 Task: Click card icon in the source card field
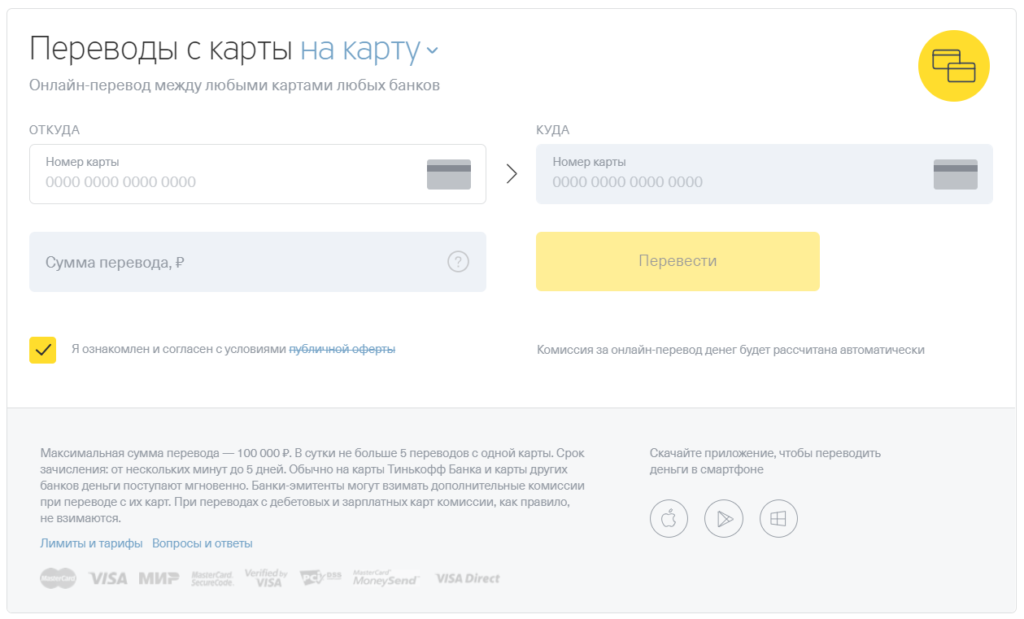(x=448, y=174)
